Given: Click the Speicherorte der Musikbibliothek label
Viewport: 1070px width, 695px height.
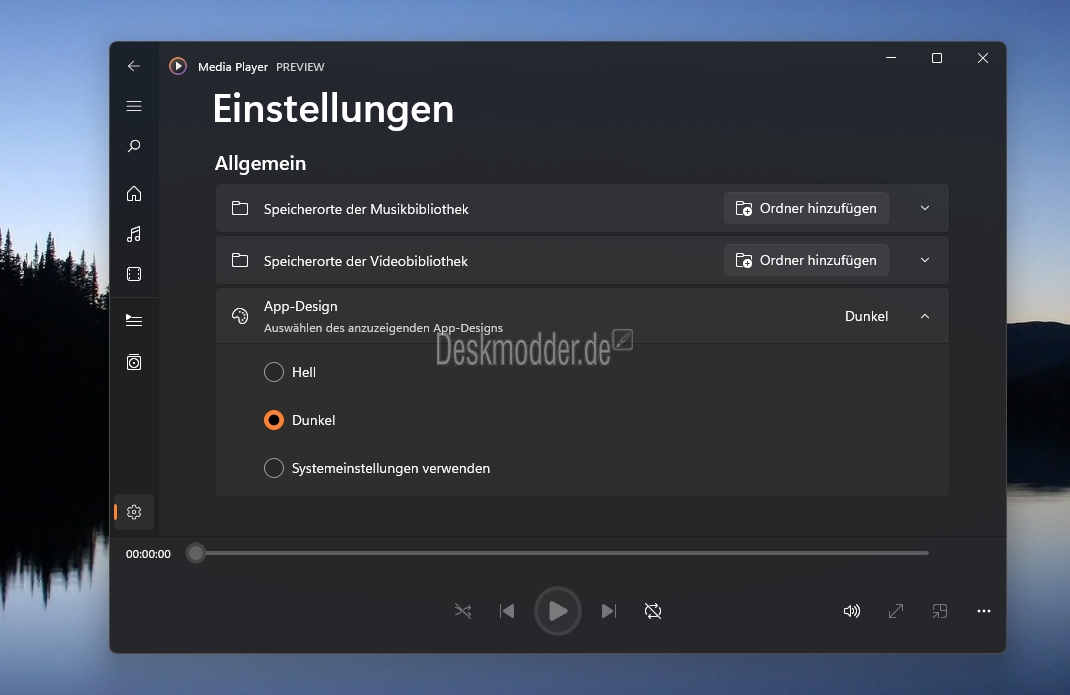Looking at the screenshot, I should click(366, 209).
